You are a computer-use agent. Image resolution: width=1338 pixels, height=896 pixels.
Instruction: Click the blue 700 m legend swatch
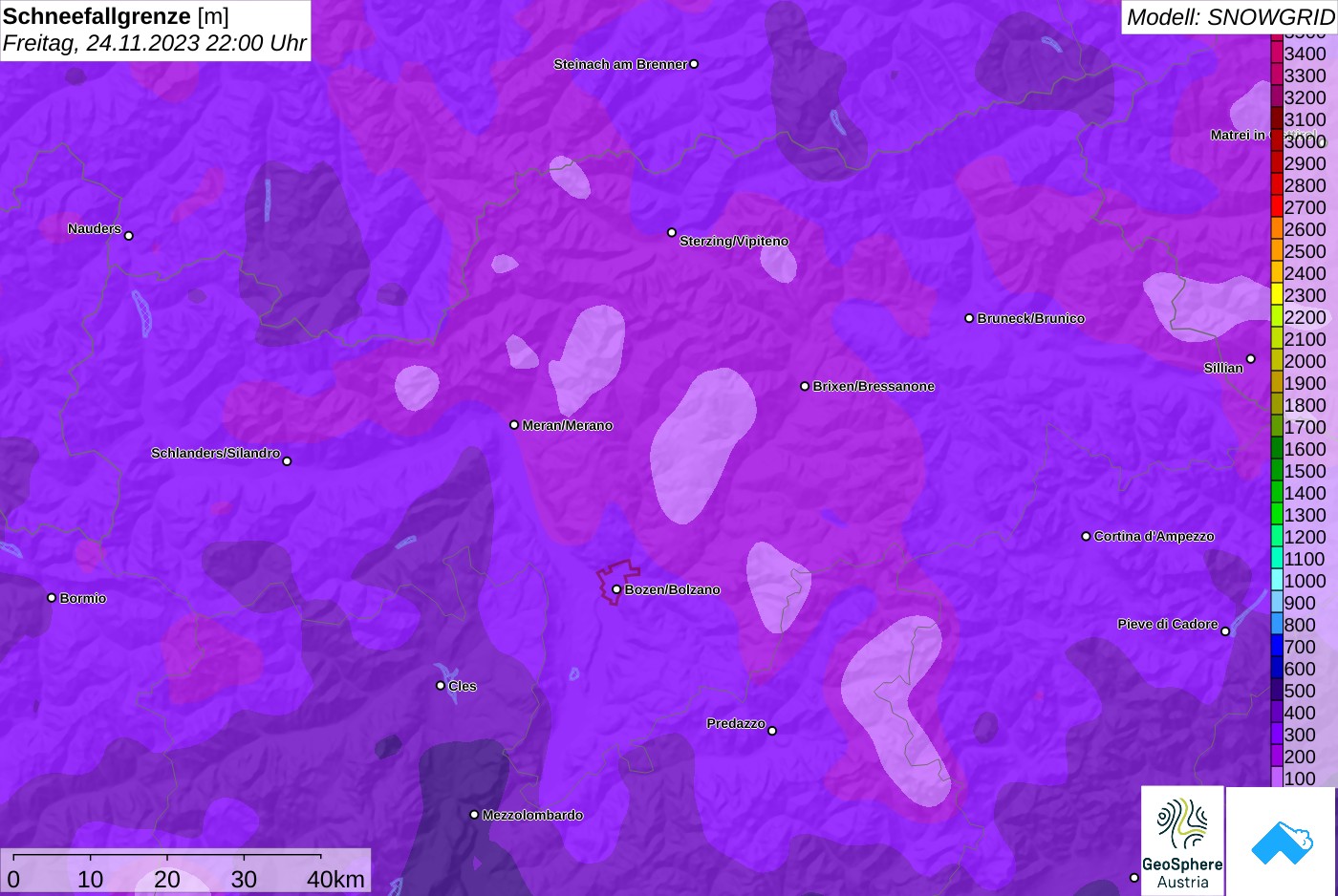[x=1276, y=647]
